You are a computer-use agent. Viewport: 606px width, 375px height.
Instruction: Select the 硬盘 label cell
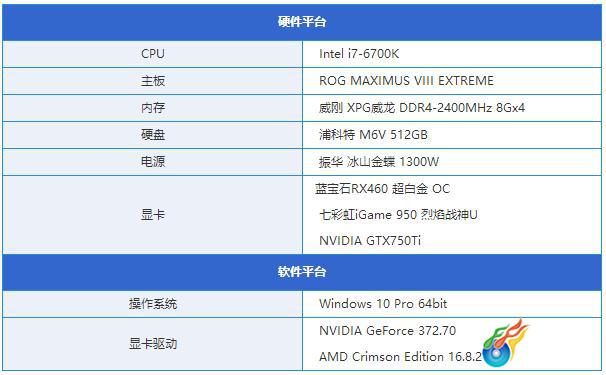[x=152, y=135]
